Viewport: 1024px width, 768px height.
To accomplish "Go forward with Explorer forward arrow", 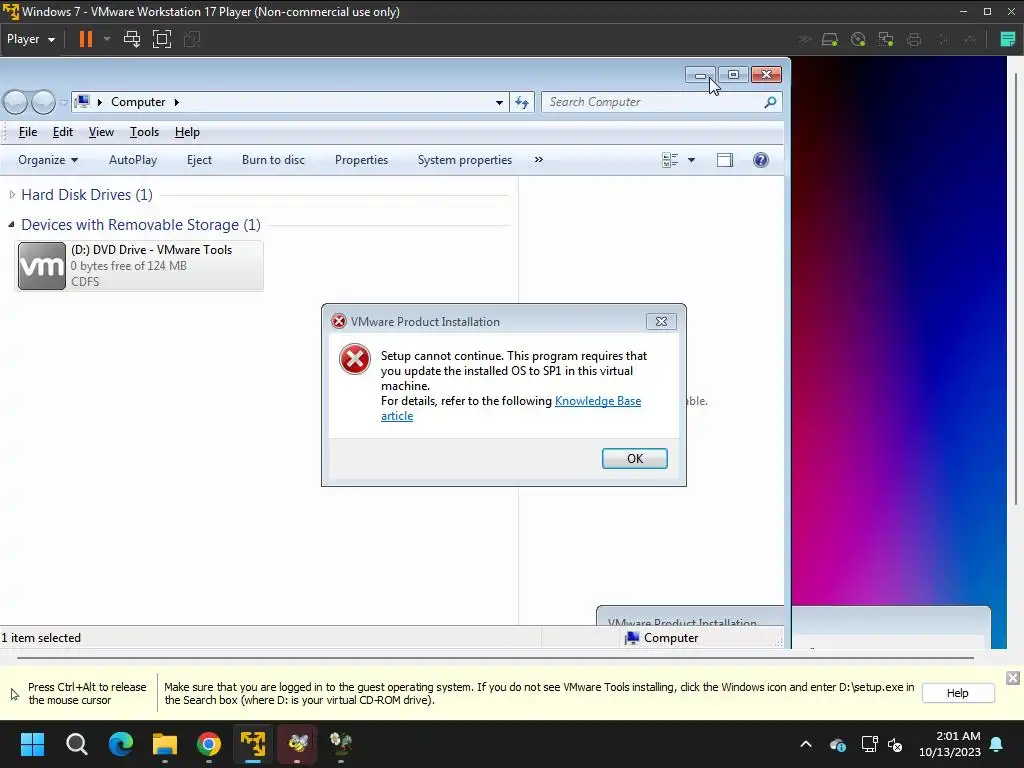I will point(43,102).
